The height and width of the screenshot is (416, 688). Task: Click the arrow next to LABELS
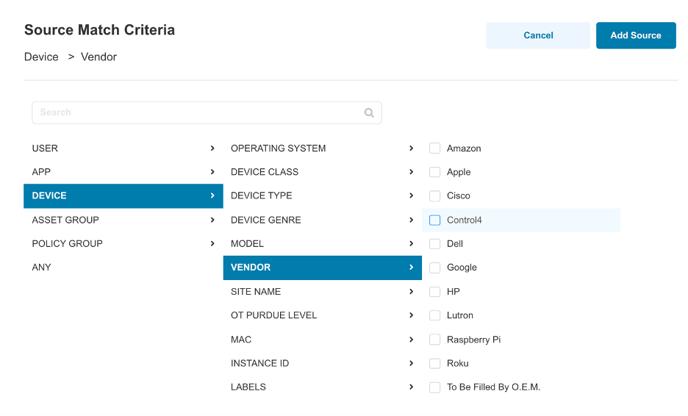[x=411, y=387]
